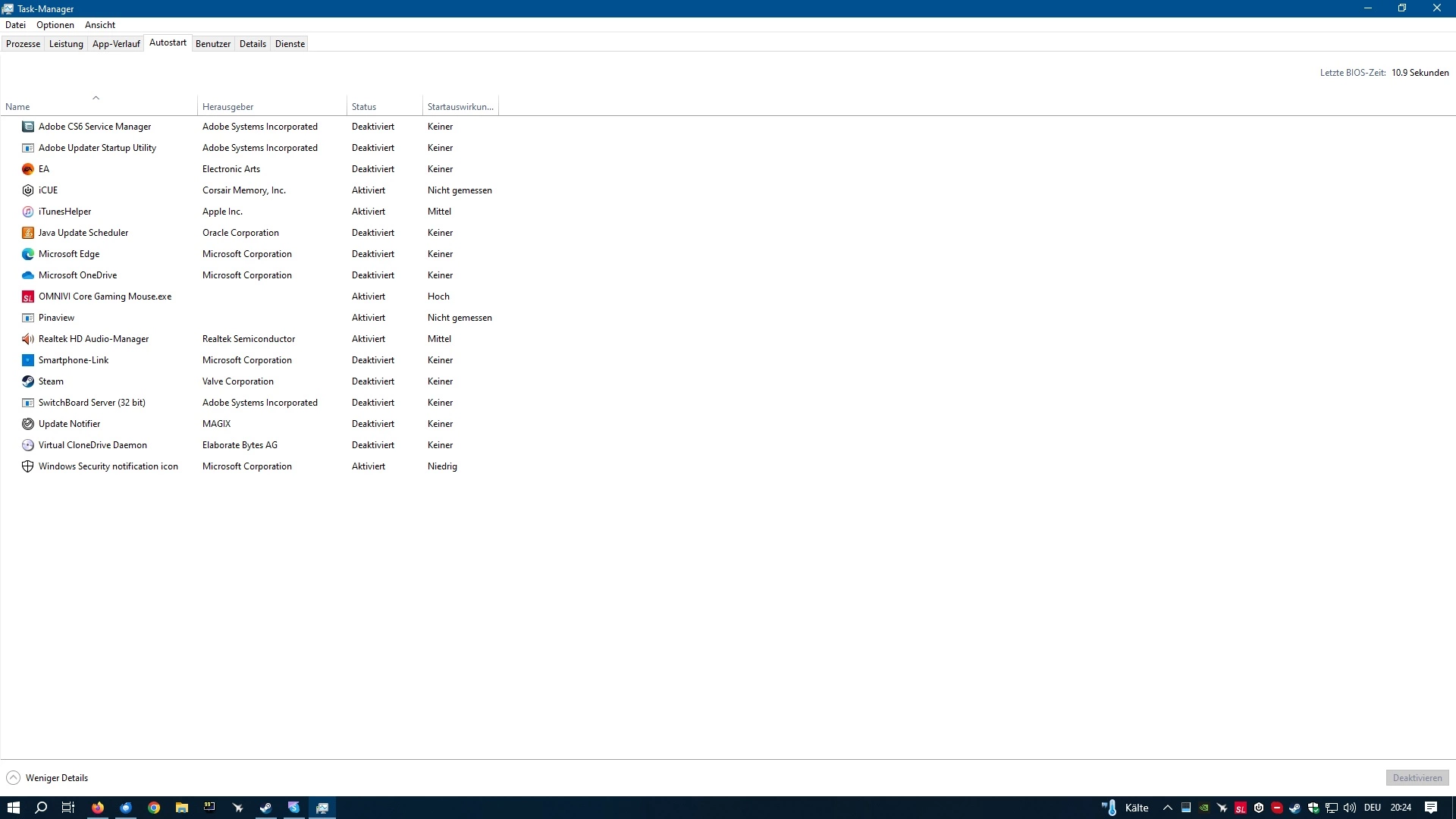Open the taskbar search icon
1456x819 pixels.
42,808
